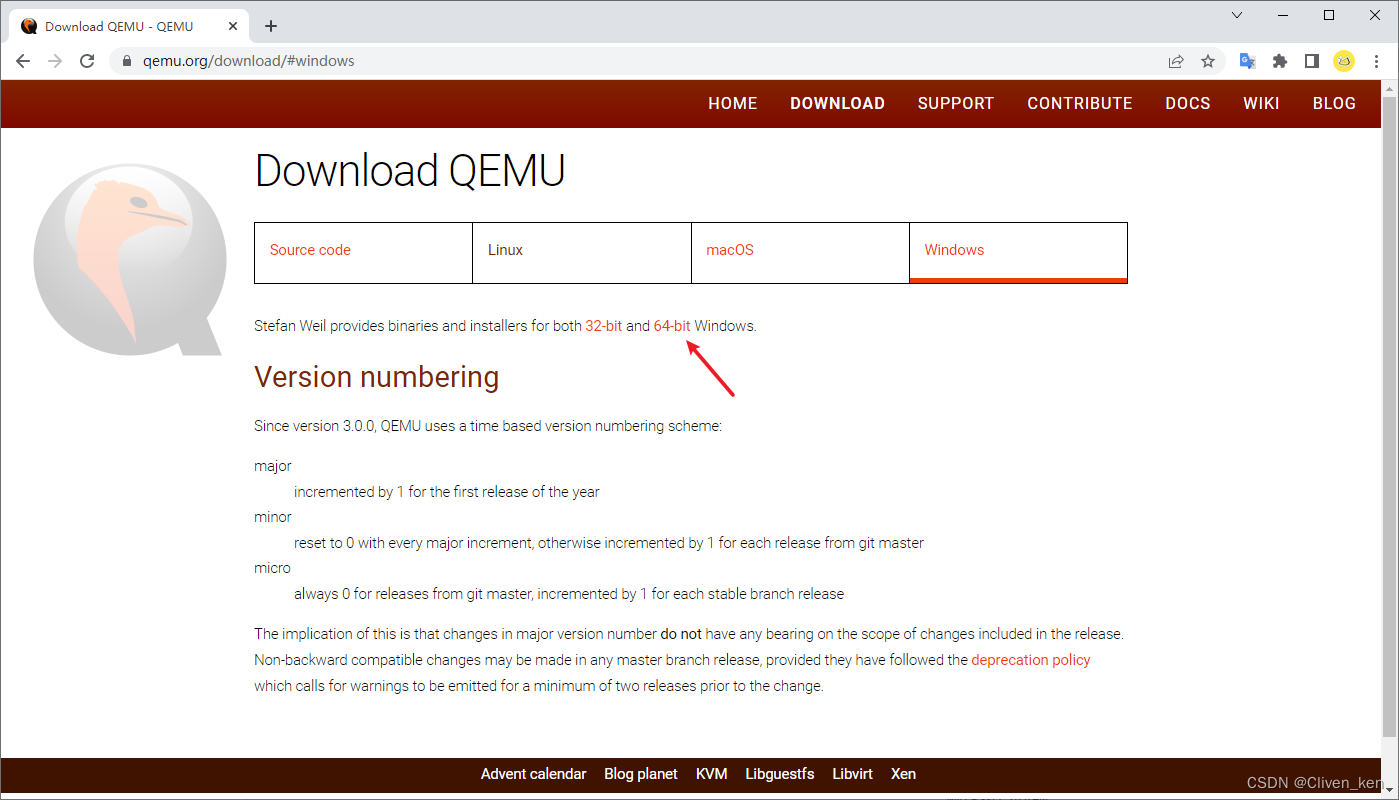Click the scrollbar up arrow
Screen dimensions: 1399x800
[1390, 88]
